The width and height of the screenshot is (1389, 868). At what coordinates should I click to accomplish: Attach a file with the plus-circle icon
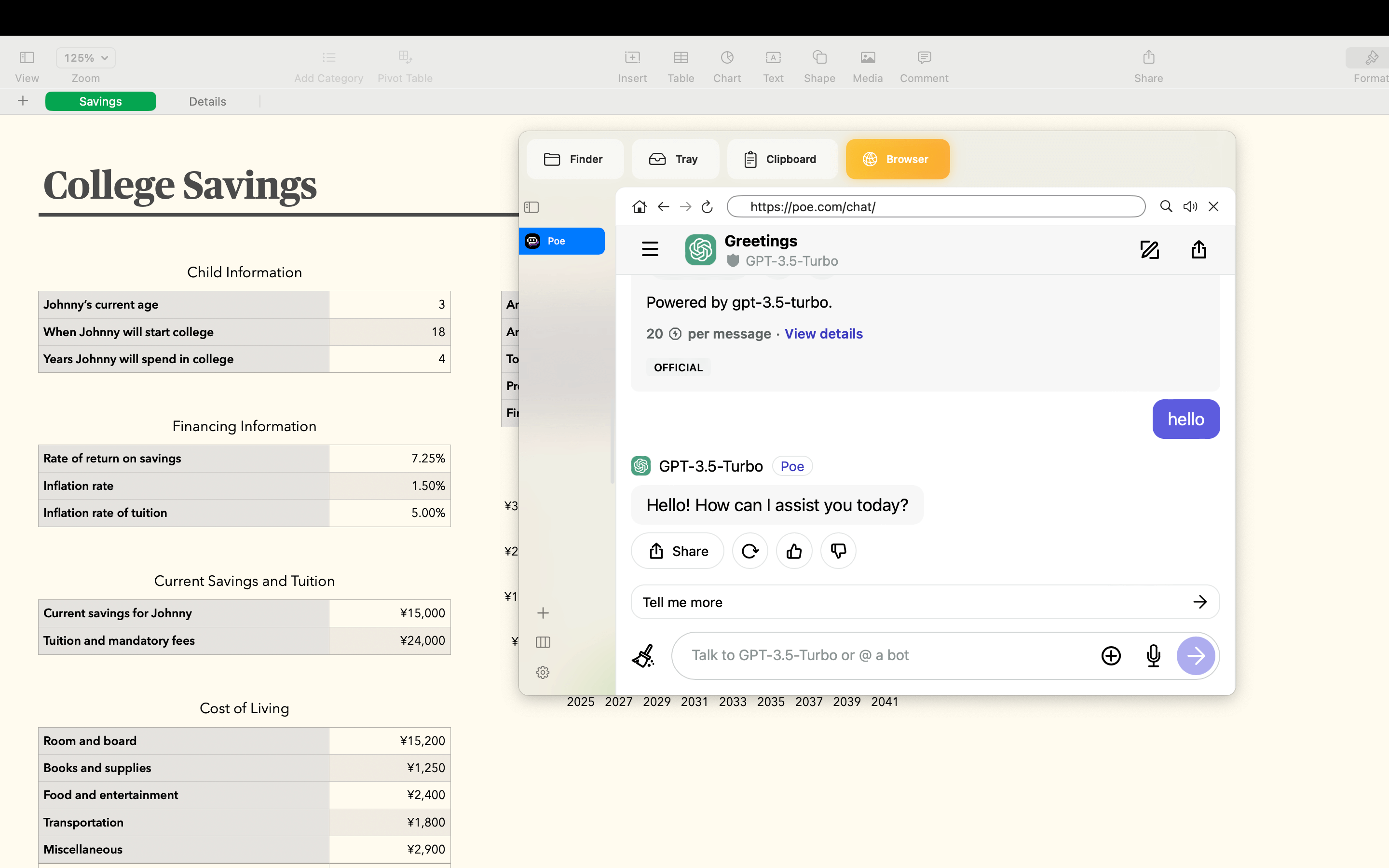point(1111,656)
